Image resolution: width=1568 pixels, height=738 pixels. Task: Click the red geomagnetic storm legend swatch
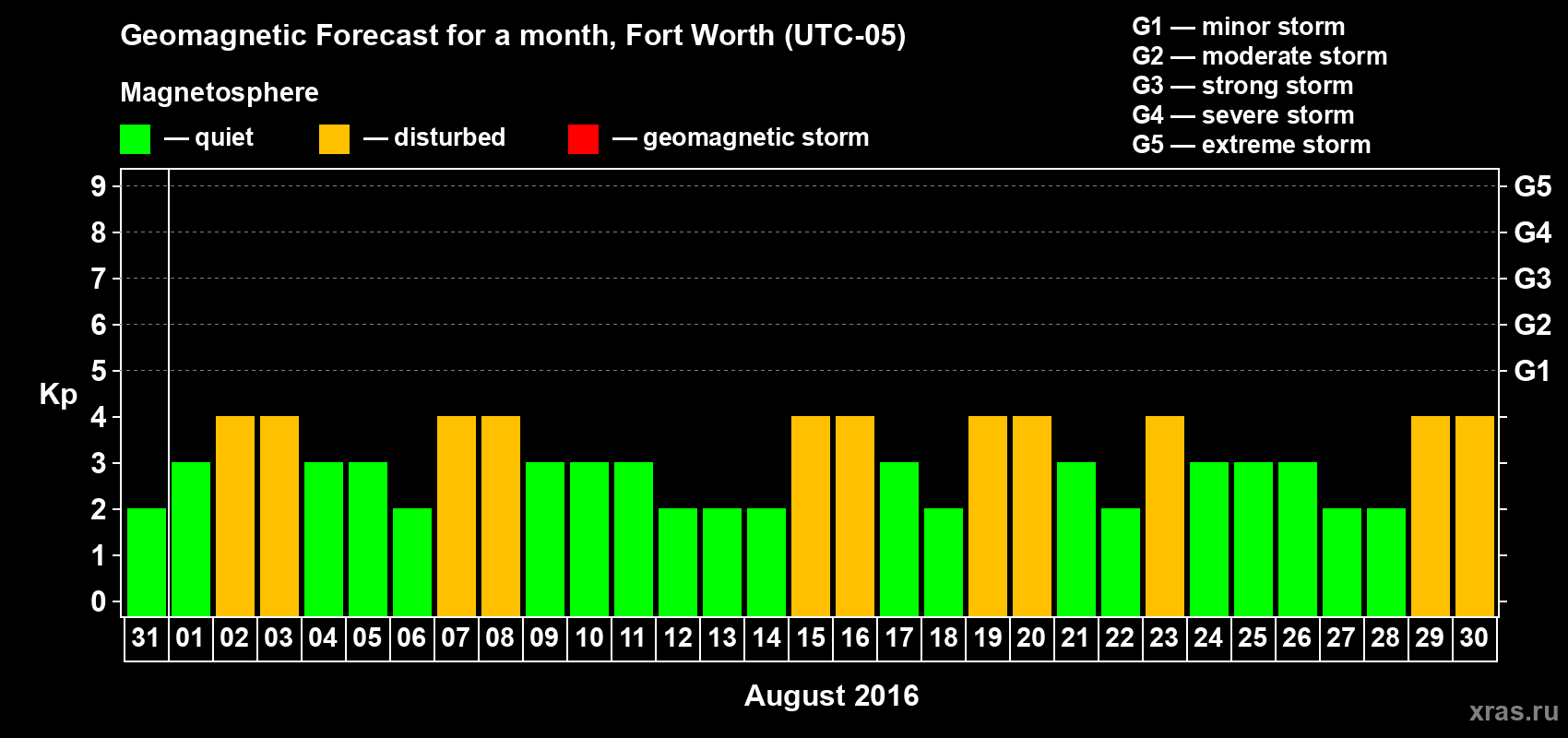point(583,139)
